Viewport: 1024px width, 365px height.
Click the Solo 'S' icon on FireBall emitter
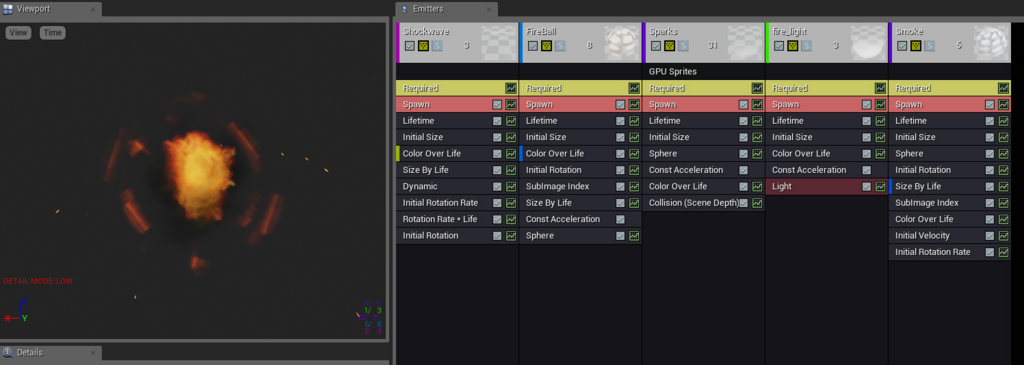pos(560,46)
